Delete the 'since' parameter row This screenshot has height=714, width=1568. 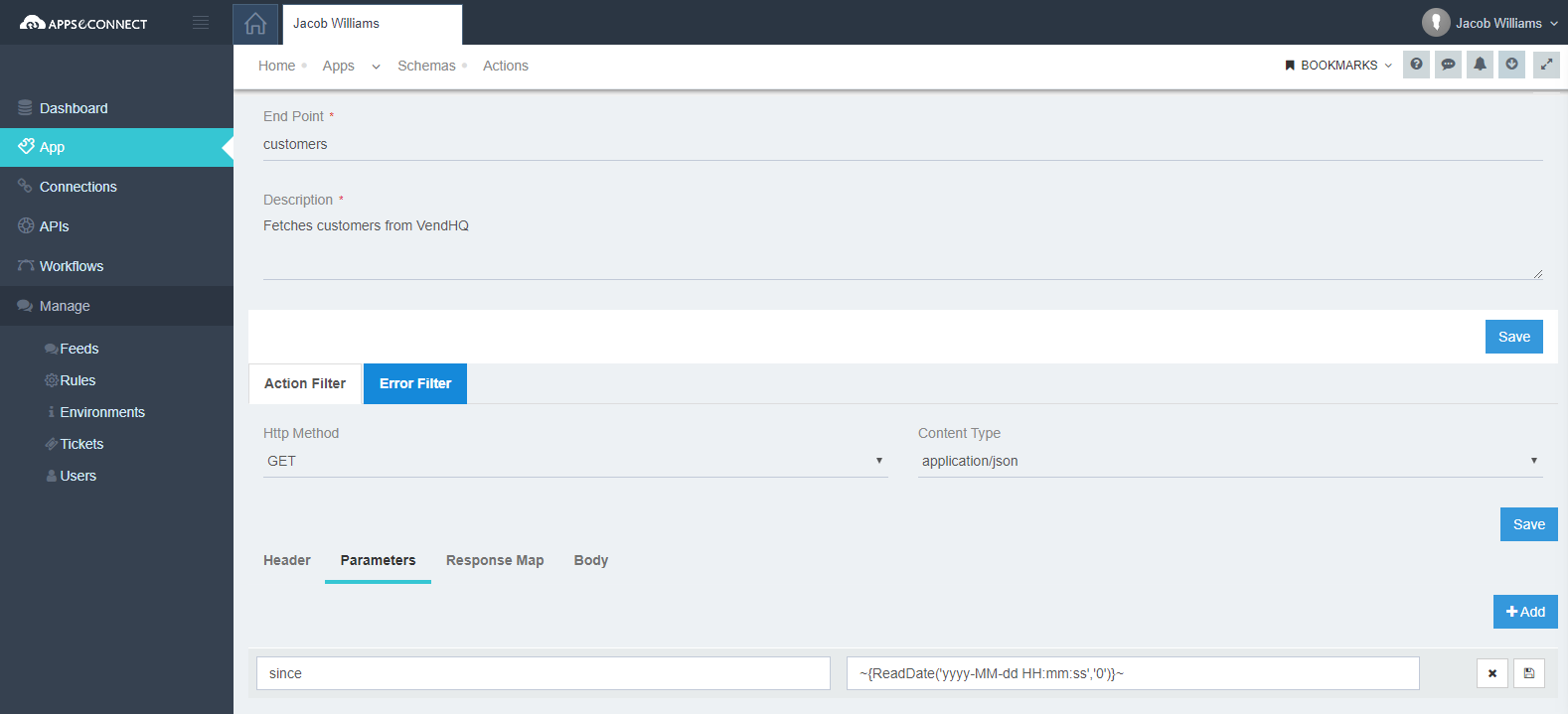tap(1492, 673)
